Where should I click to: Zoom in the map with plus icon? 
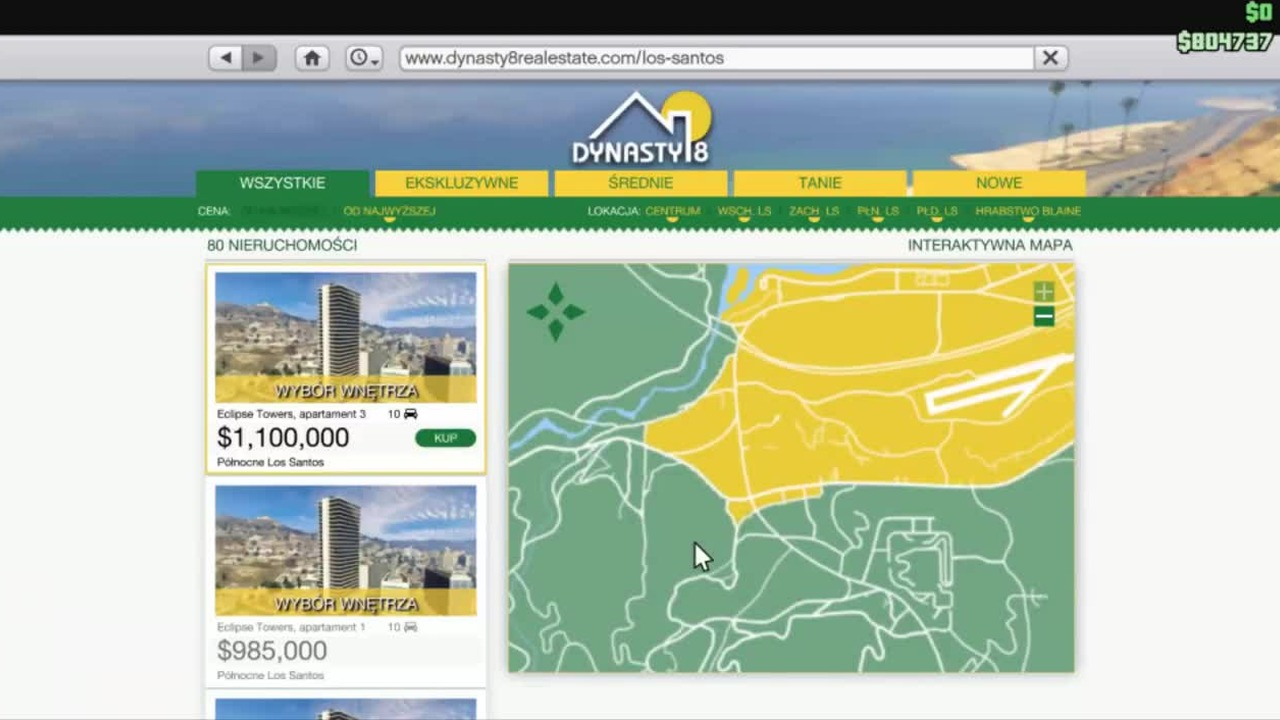pos(1044,292)
